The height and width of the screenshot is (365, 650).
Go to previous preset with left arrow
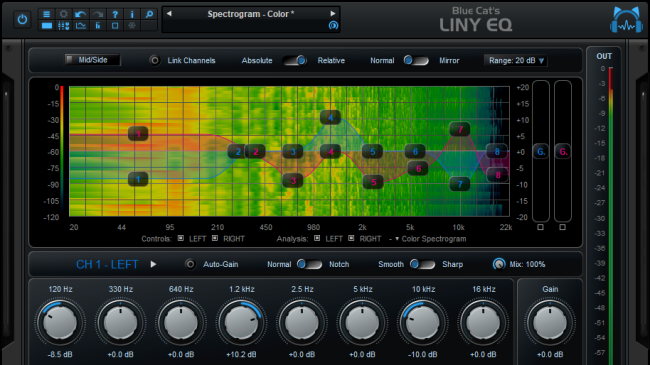click(x=169, y=14)
